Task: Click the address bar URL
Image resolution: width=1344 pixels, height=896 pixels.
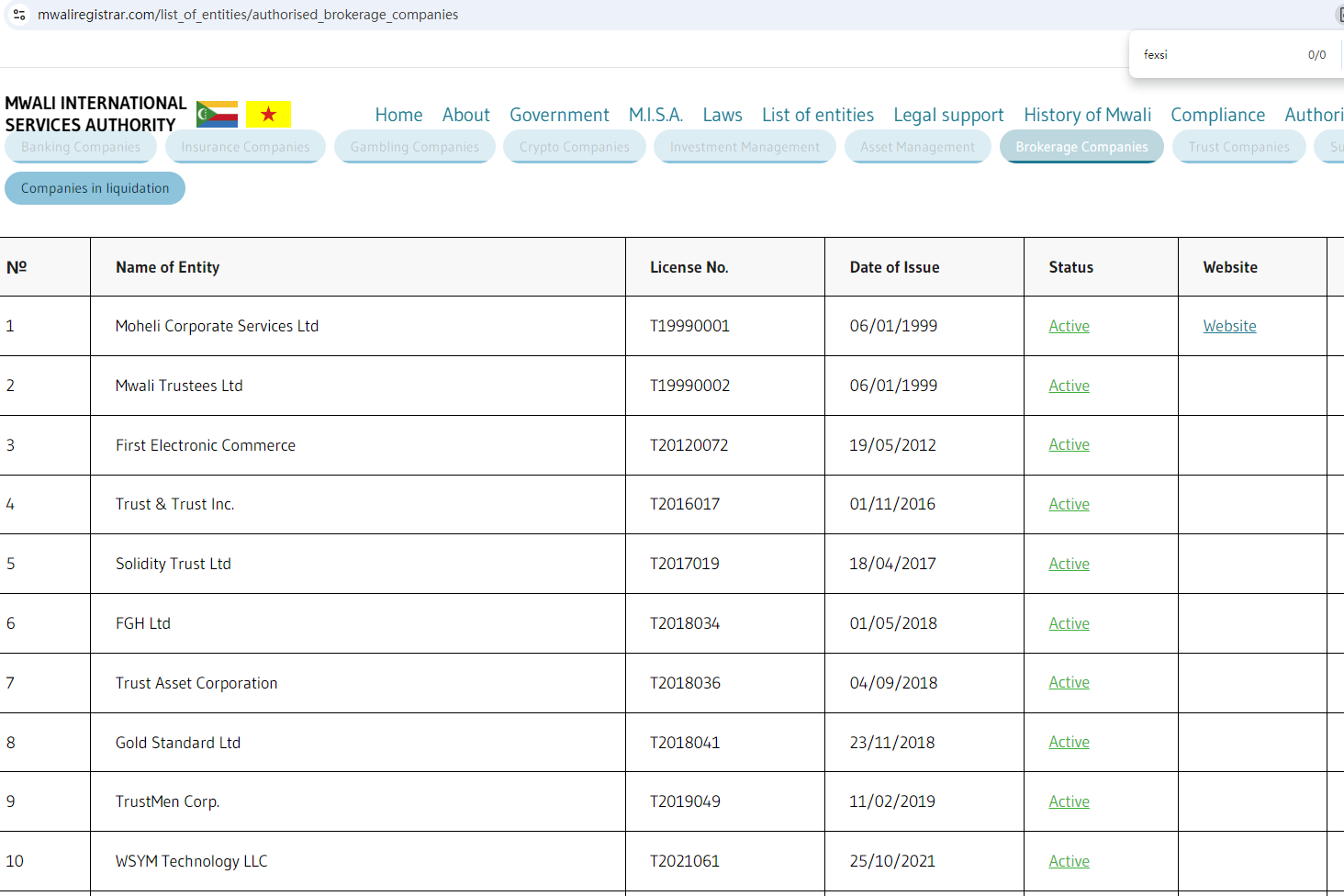Action: pos(248,15)
